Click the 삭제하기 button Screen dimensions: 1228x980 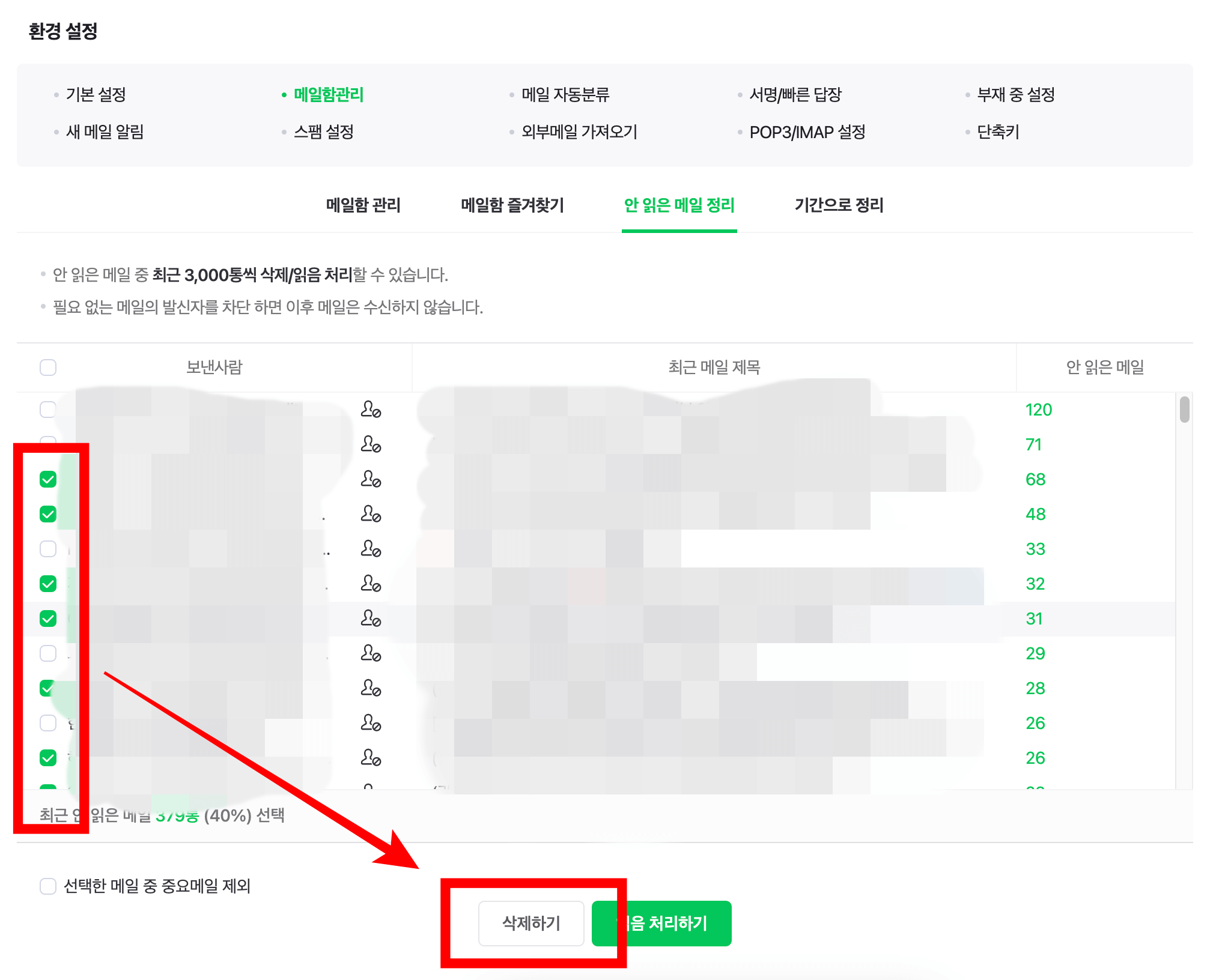click(531, 924)
